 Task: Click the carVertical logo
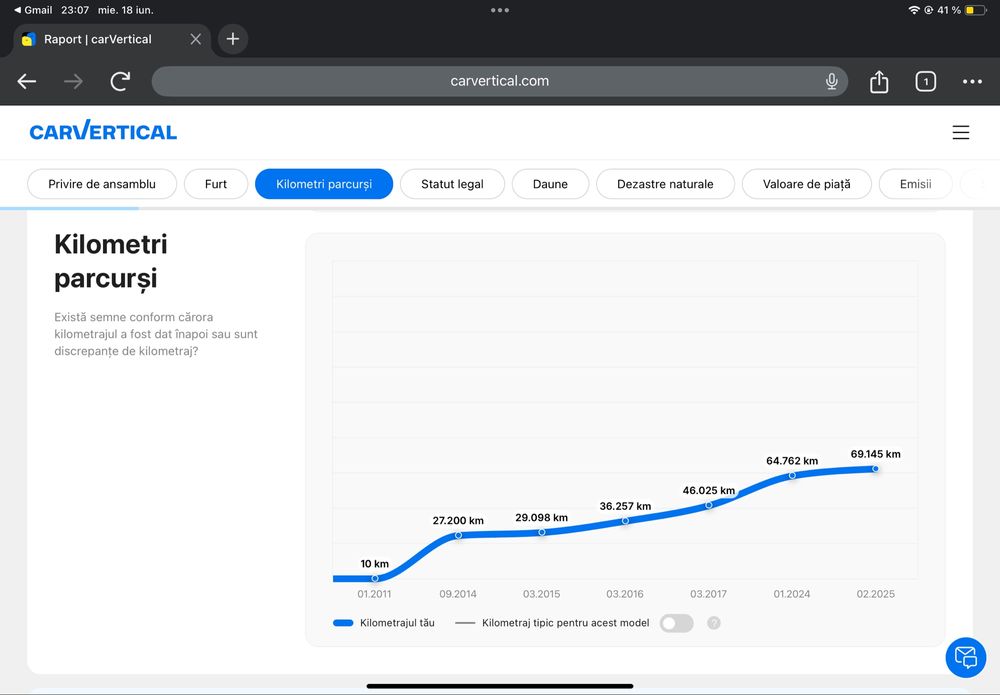103,131
